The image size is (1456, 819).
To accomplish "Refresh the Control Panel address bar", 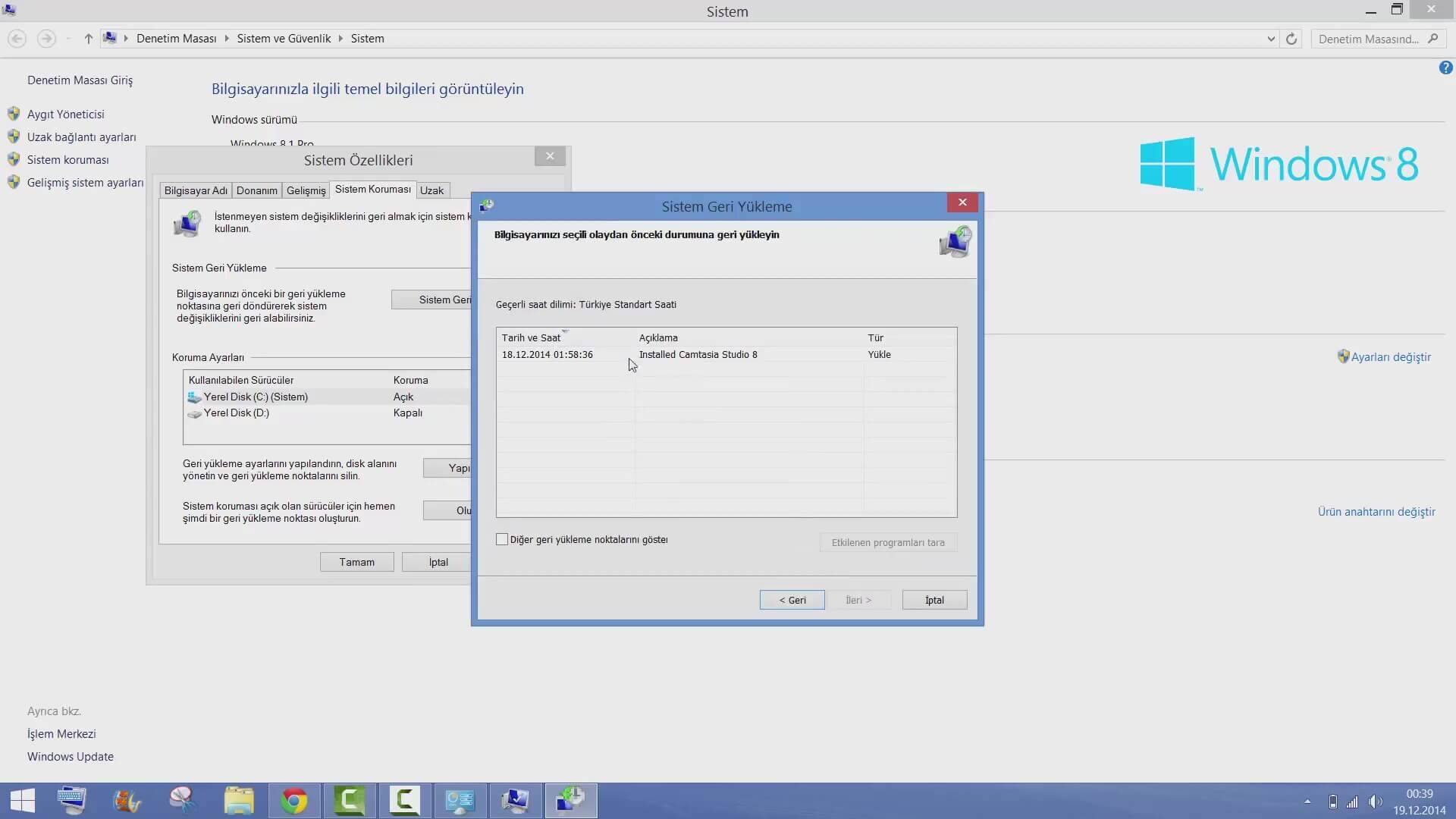I will tap(1291, 39).
